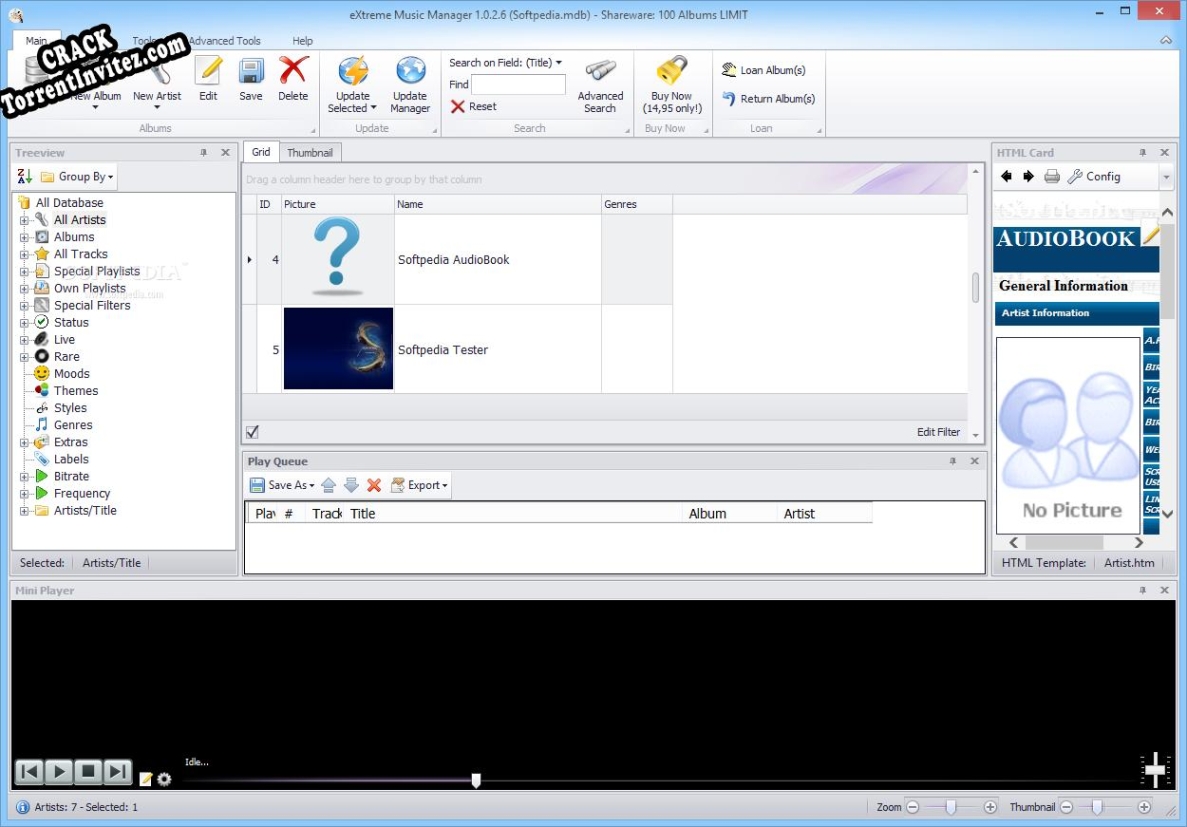
Task: Click the print icon in the HTML Card panel
Action: tap(1052, 176)
